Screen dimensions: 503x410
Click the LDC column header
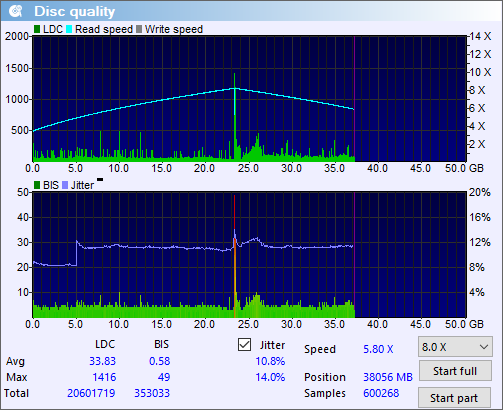coord(105,344)
